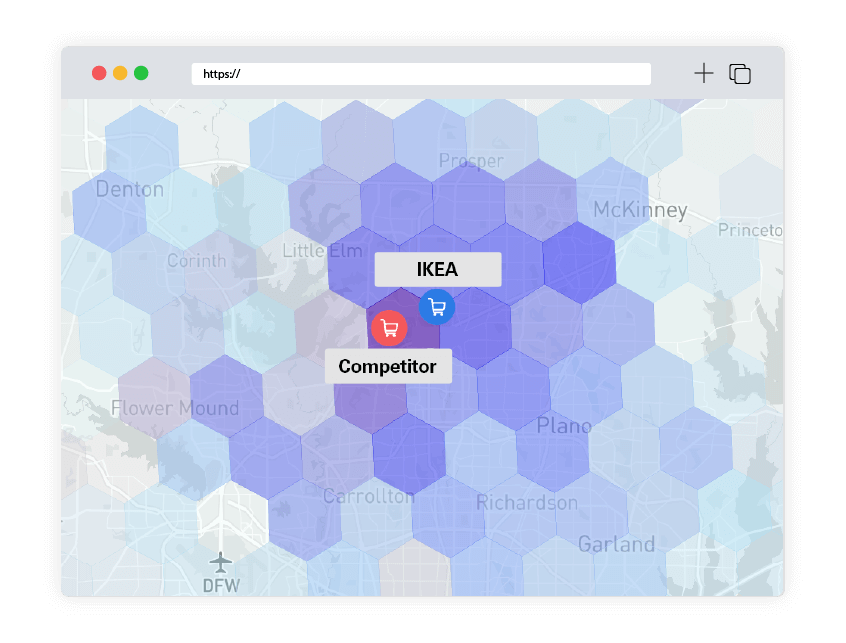Select the Competitor label tooltip
This screenshot has width=846, height=643.
tap(388, 366)
